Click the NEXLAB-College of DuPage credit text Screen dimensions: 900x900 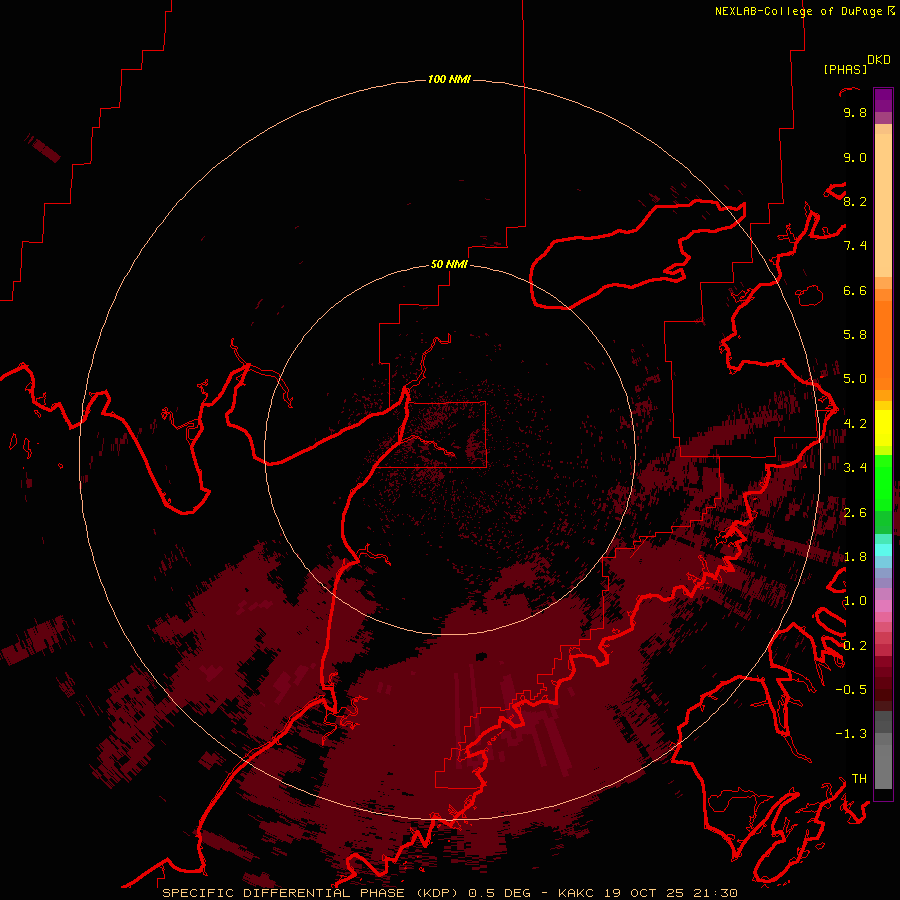799,11
